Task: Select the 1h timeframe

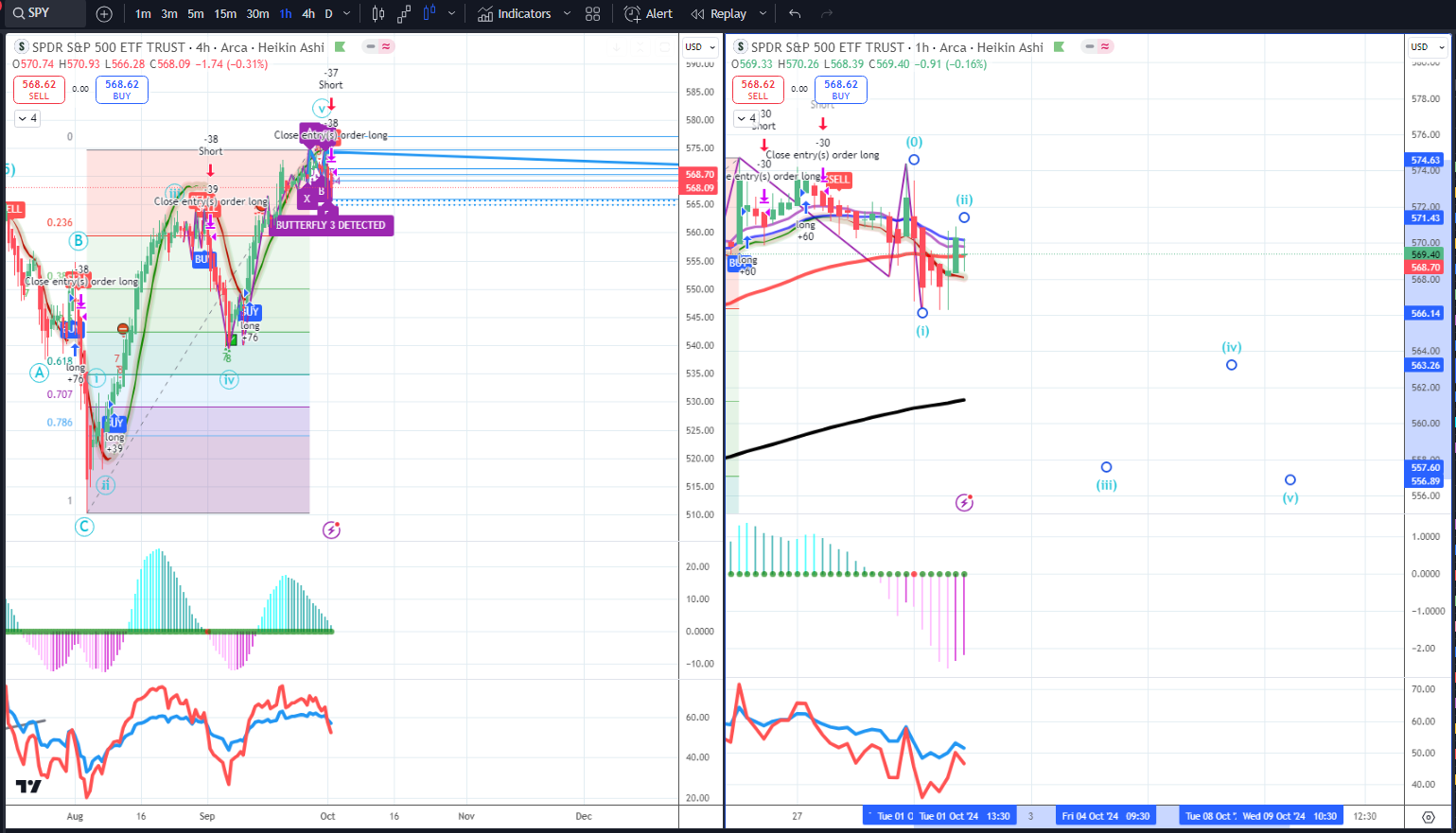Action: (x=286, y=14)
